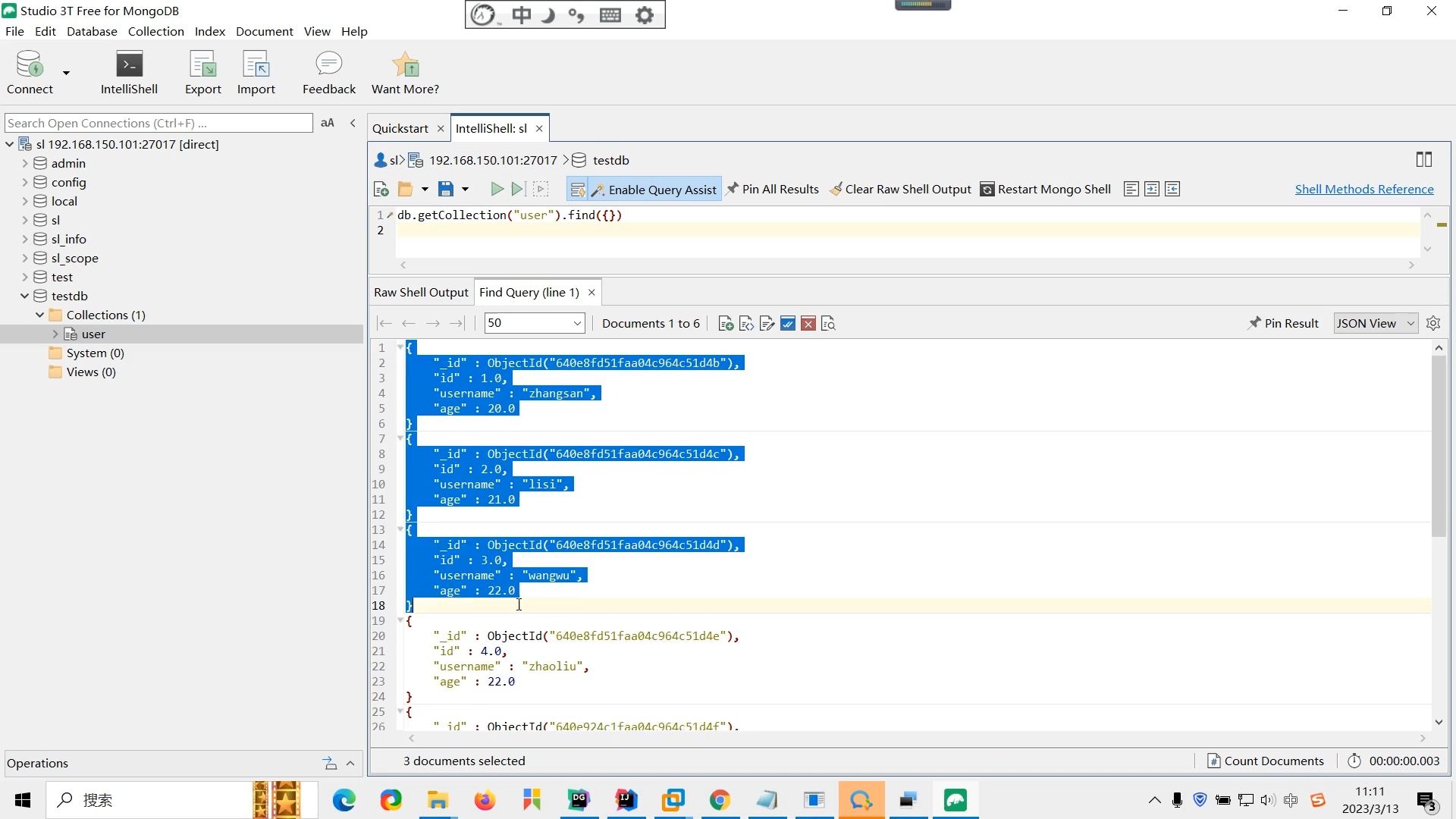Open the File menu
This screenshot has height=819, width=1456.
coord(14,31)
